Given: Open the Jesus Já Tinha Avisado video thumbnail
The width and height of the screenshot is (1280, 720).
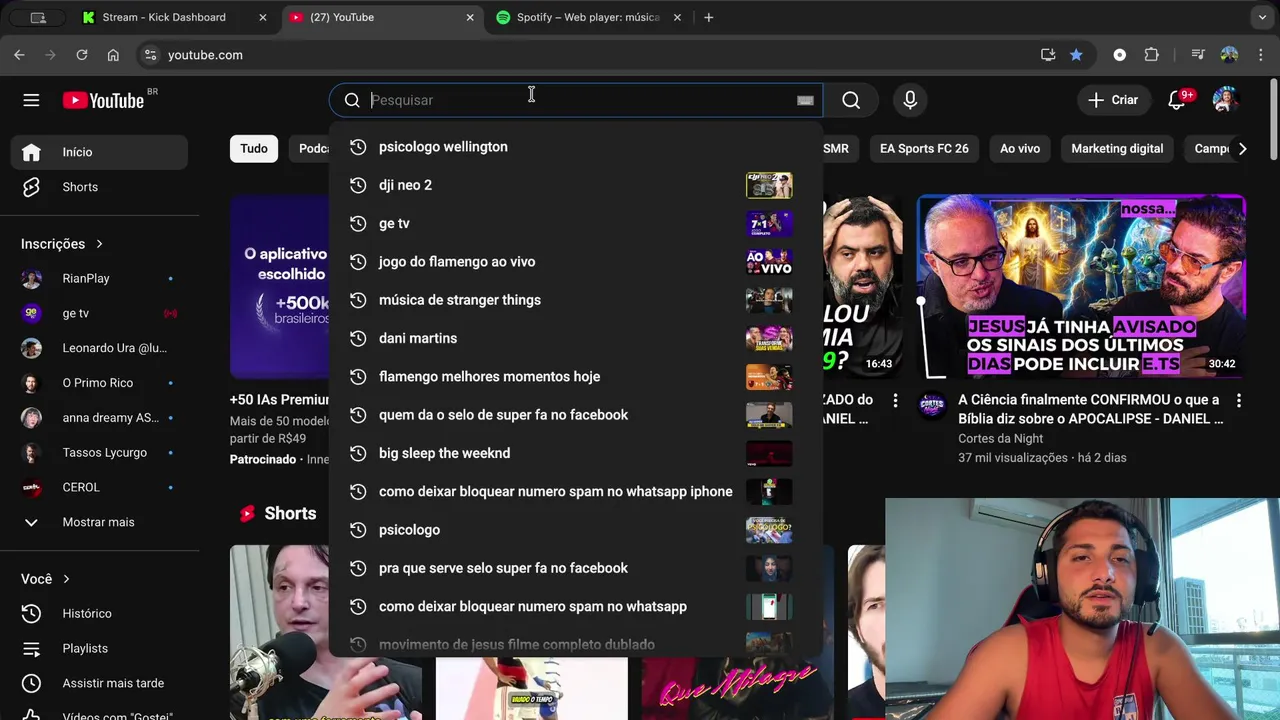Looking at the screenshot, I should (x=1081, y=287).
